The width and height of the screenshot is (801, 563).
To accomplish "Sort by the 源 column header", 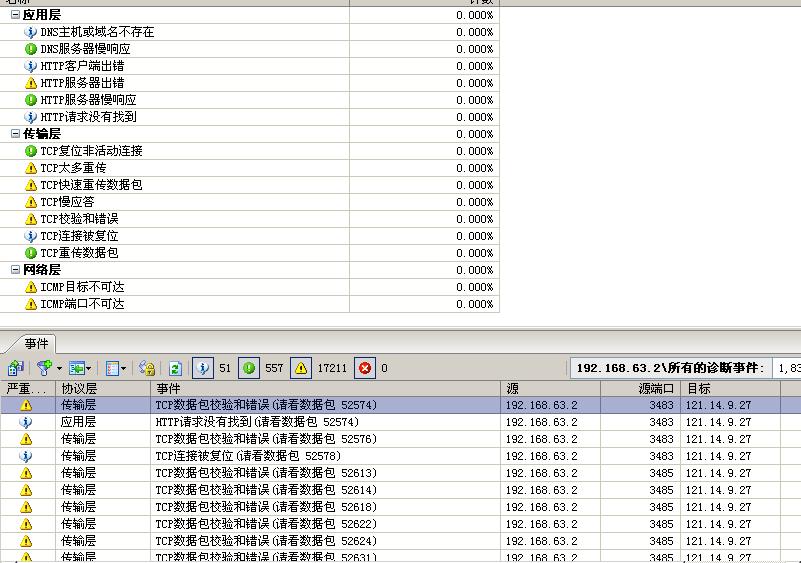I will tap(550, 388).
